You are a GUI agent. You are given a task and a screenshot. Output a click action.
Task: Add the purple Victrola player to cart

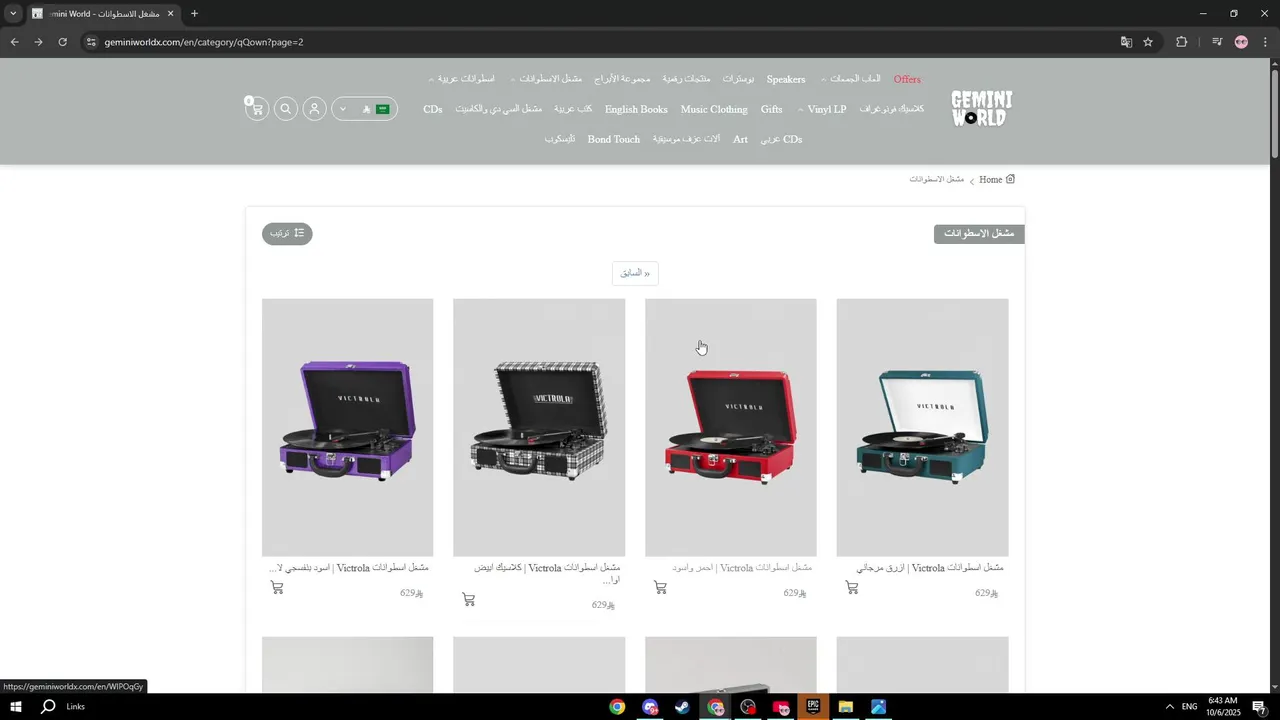(x=277, y=588)
